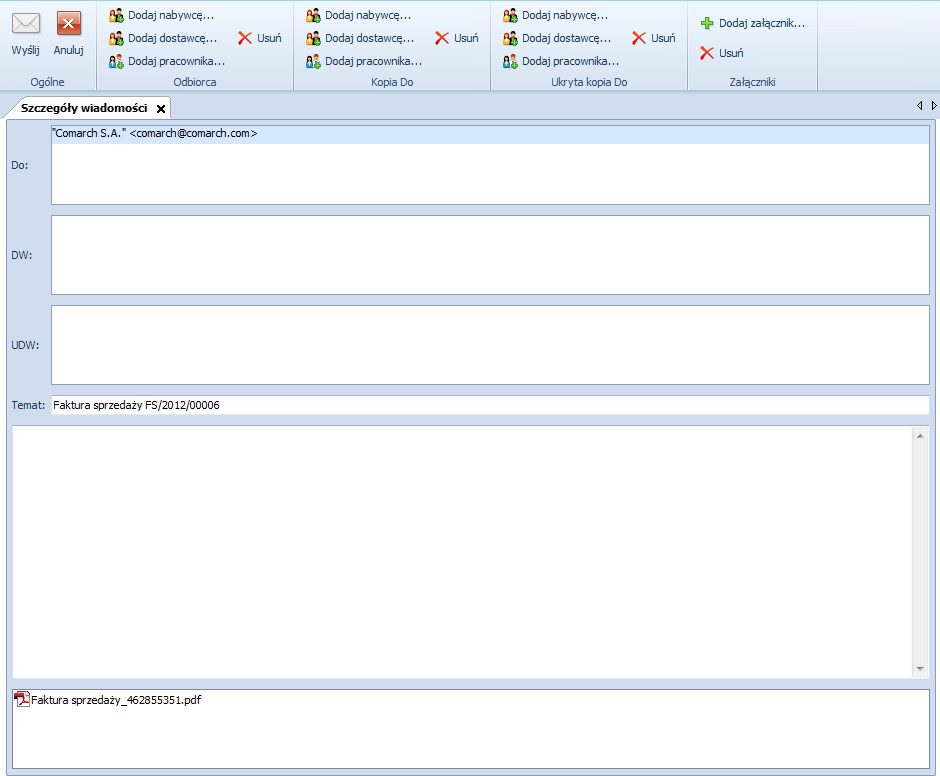Click inside the UDW recipients field

pos(490,345)
